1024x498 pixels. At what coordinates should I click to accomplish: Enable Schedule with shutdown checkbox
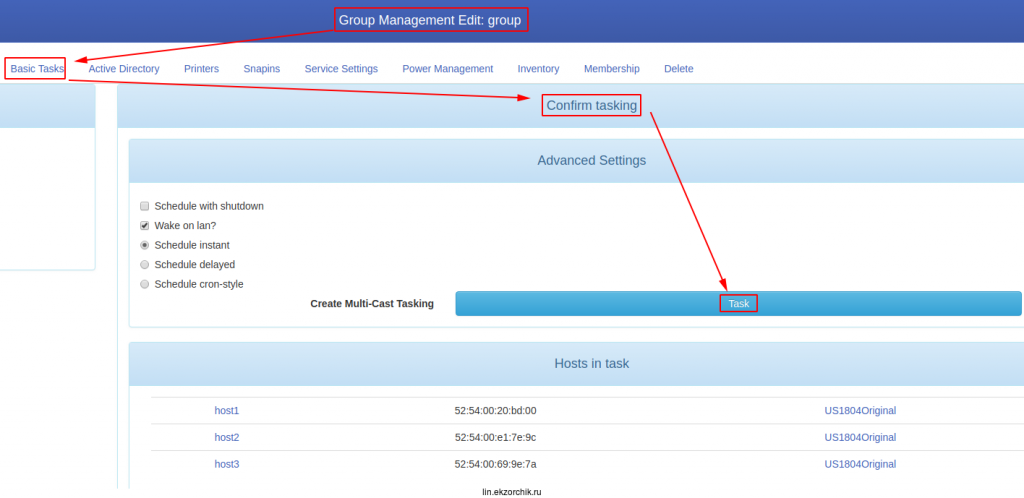point(145,206)
